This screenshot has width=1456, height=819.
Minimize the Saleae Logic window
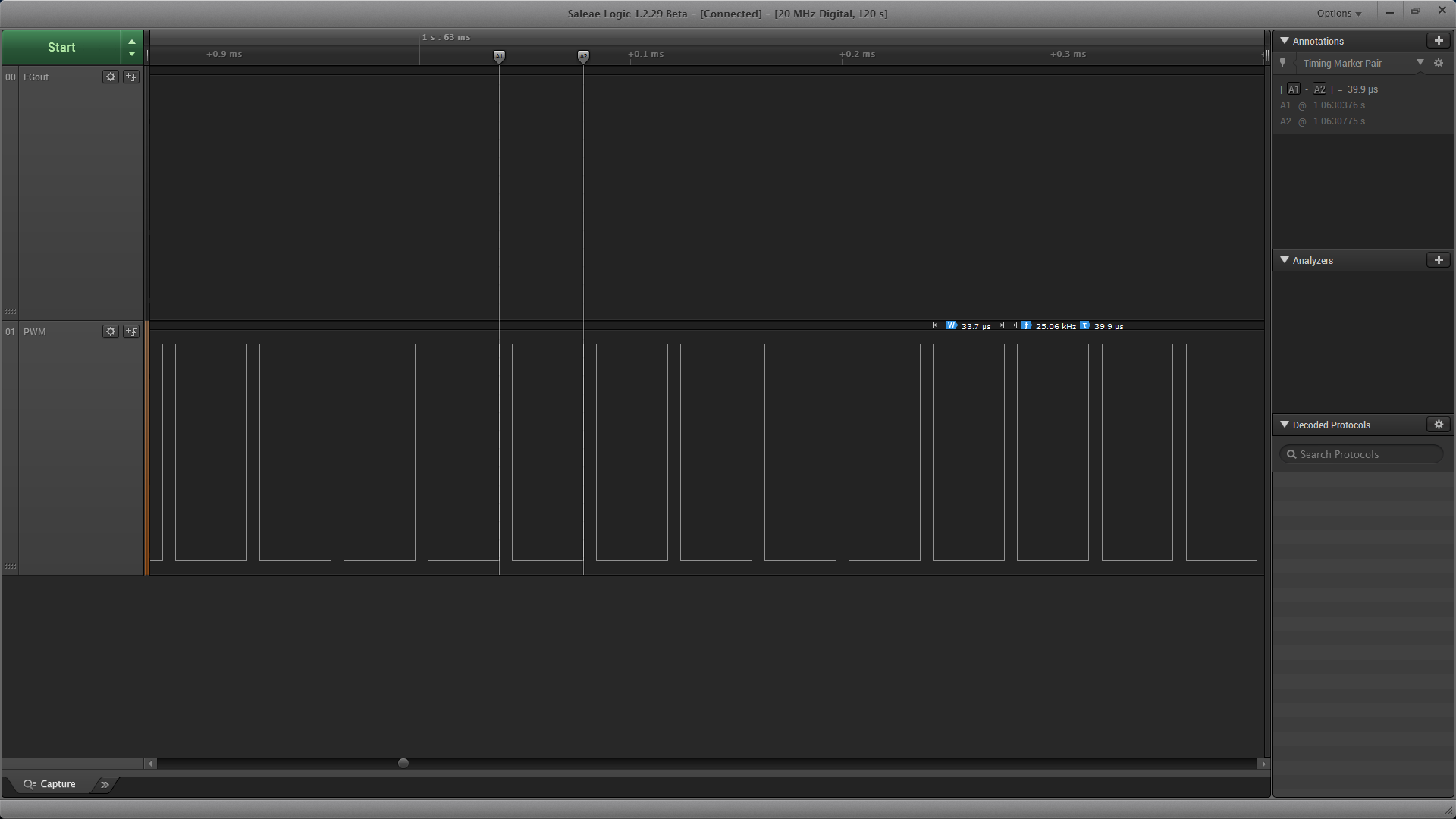[1389, 11]
